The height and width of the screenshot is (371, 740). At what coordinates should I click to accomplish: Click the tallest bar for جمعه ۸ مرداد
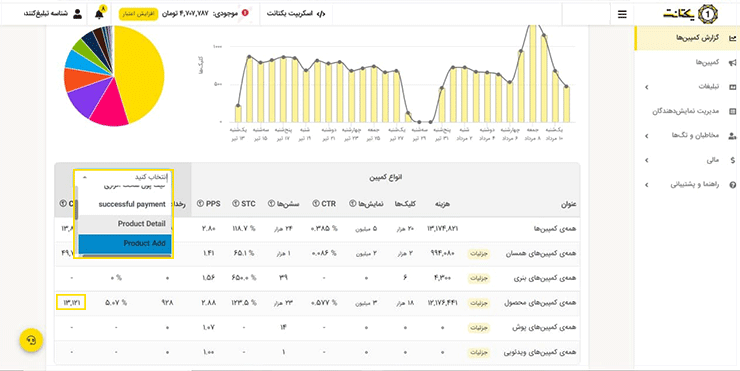(x=534, y=73)
